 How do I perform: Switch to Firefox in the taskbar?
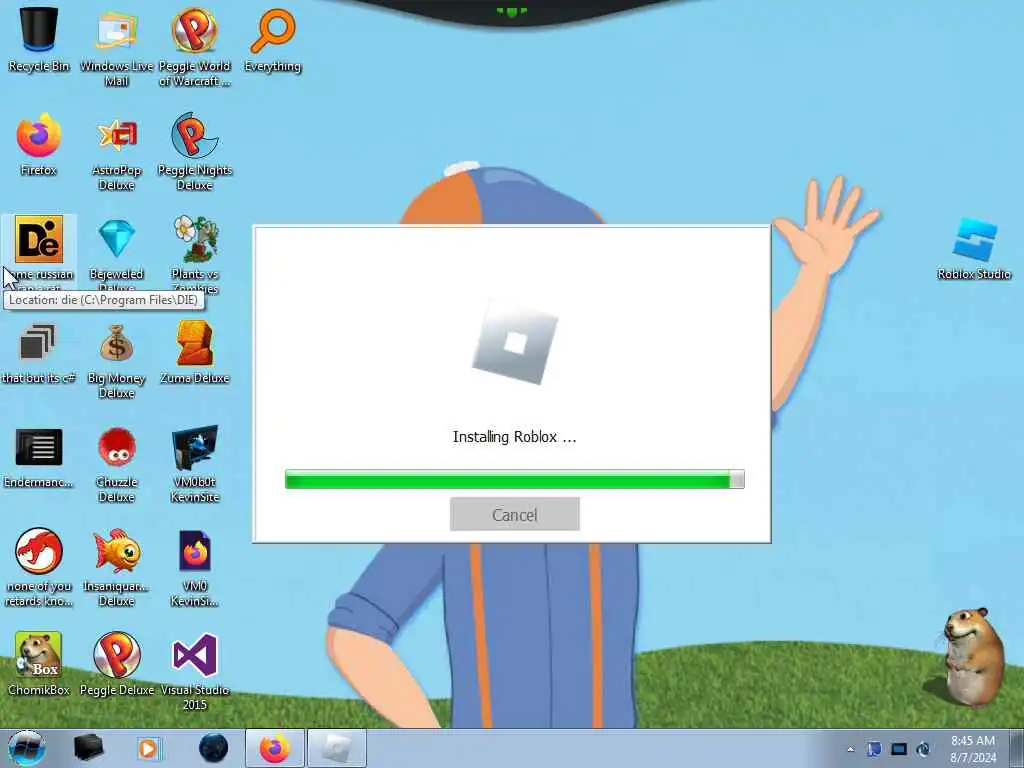click(x=274, y=748)
